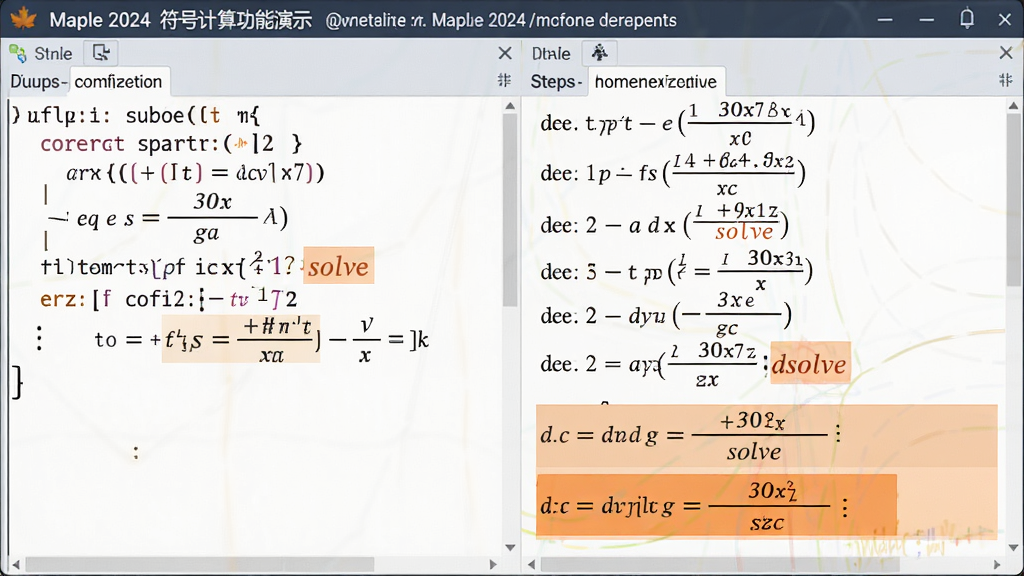Select the Duups- tab label

point(38,82)
